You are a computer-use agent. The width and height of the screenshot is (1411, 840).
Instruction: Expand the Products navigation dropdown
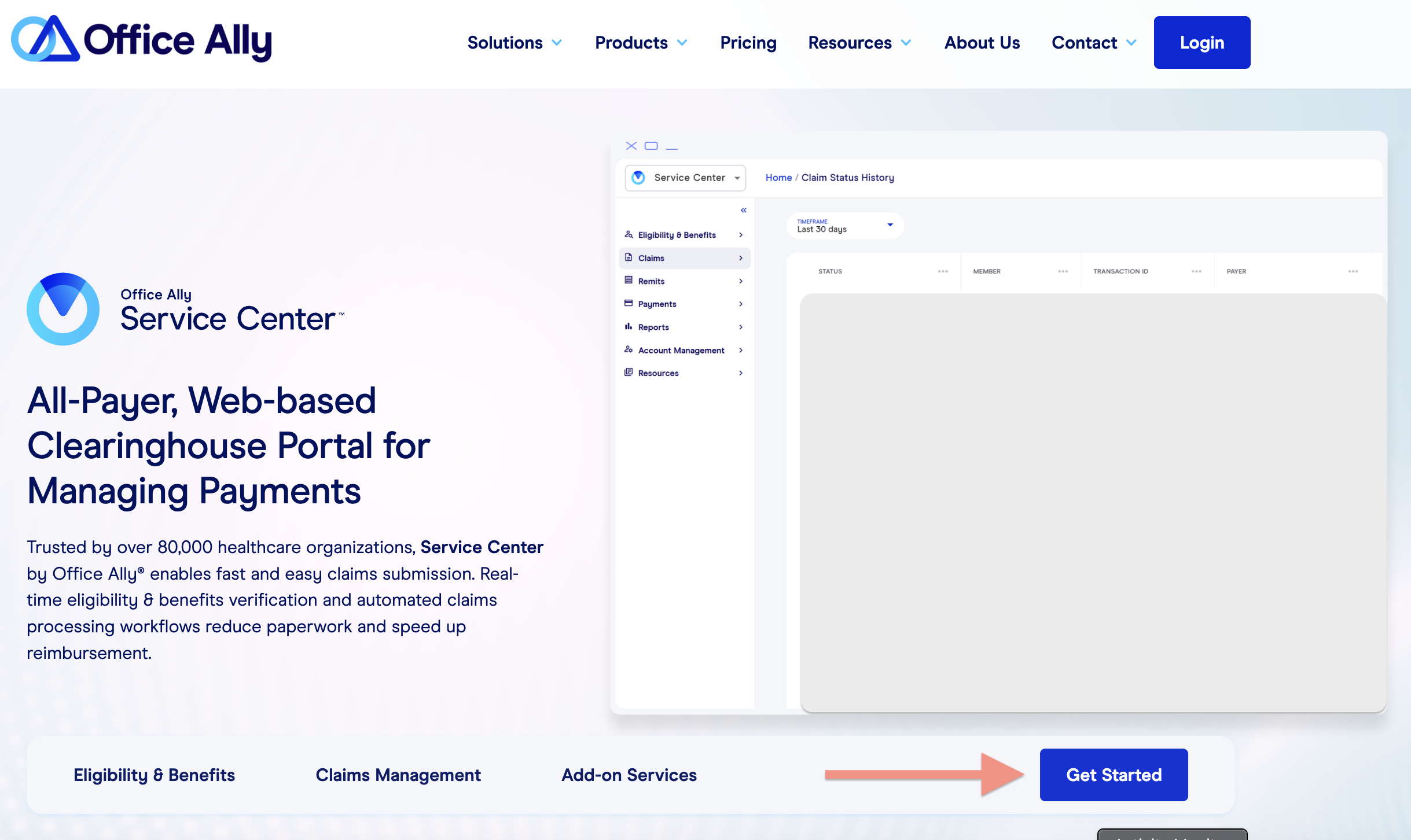tap(641, 43)
